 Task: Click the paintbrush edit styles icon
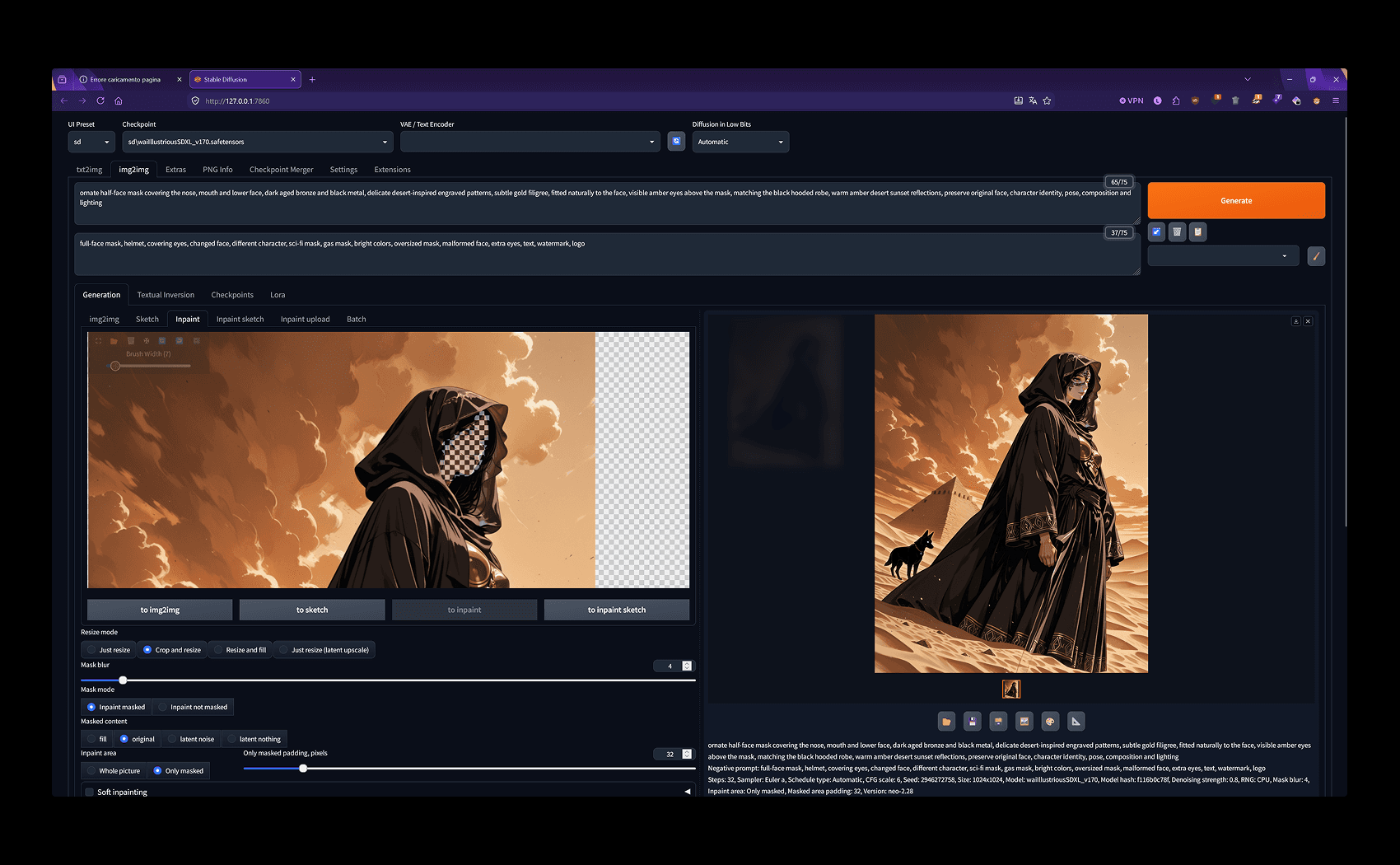pos(1316,256)
